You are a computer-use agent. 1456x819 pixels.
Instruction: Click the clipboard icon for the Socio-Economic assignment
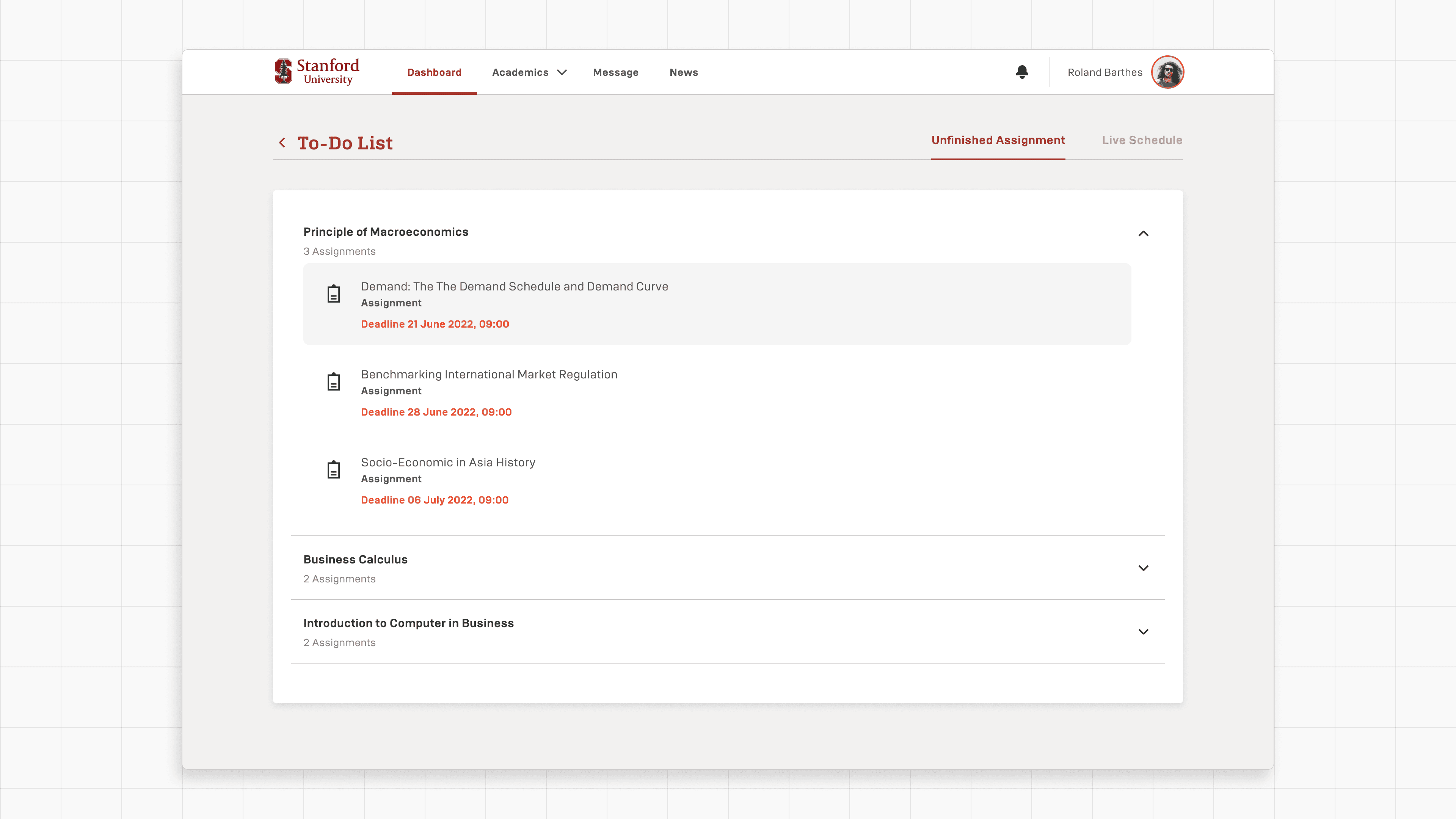[334, 470]
